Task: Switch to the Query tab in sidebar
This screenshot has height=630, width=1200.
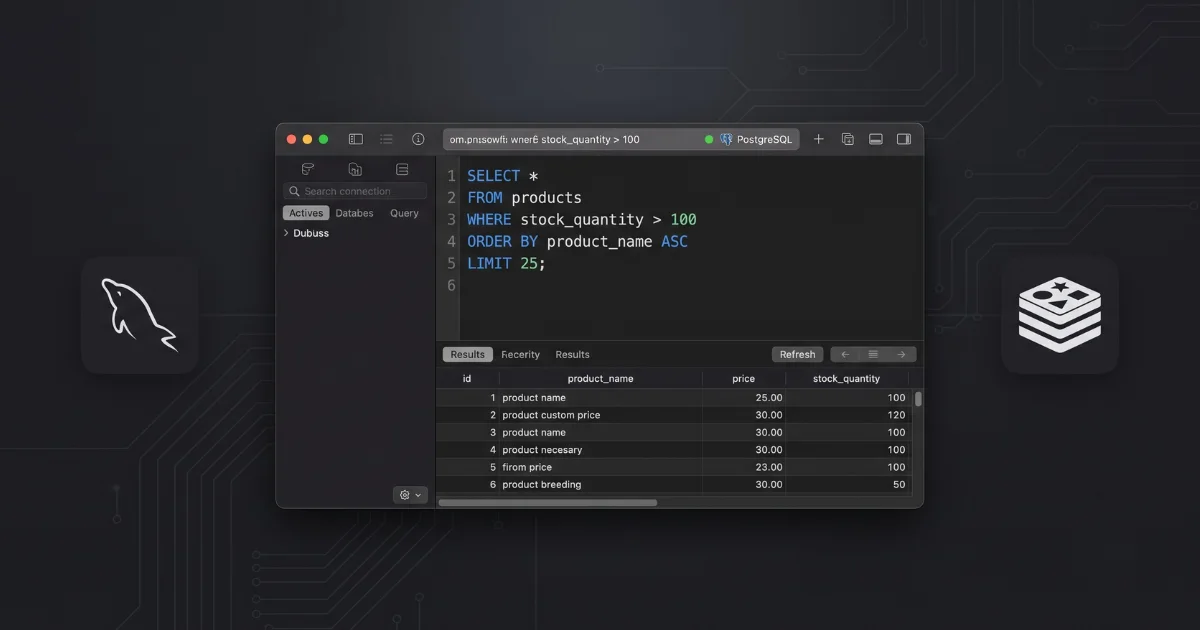Action: tap(404, 213)
